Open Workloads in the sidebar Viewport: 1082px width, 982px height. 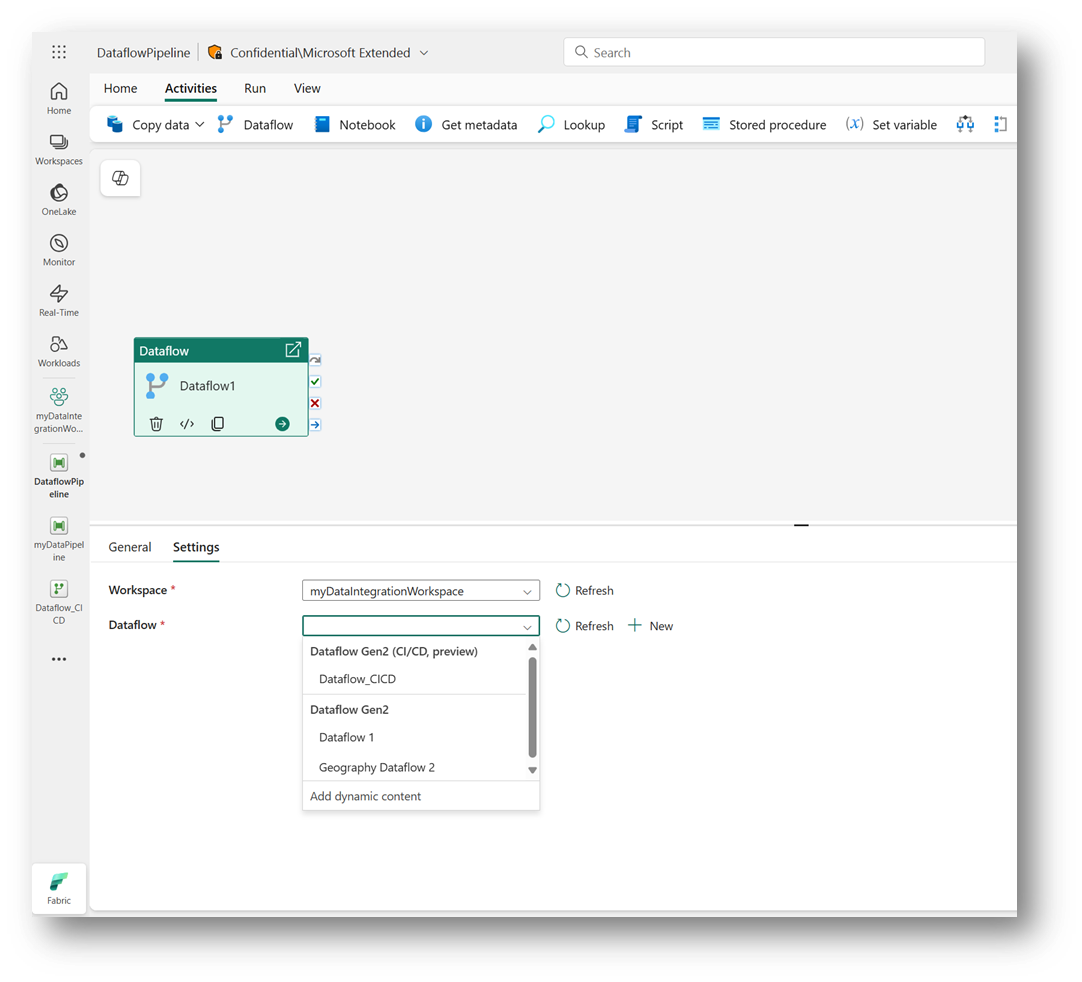point(59,351)
